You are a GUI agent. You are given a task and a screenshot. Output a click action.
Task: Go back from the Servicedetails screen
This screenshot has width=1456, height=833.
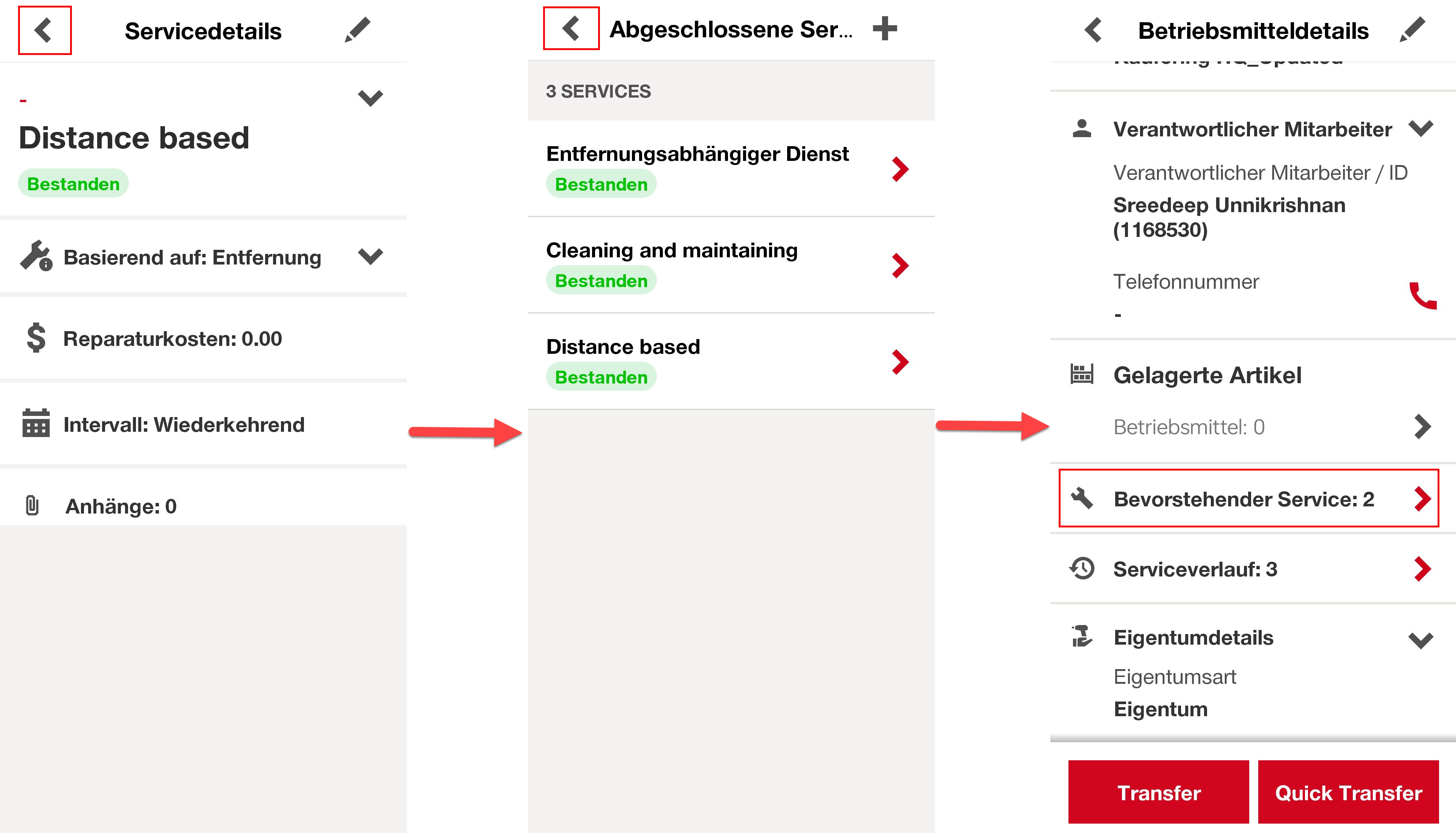44,30
